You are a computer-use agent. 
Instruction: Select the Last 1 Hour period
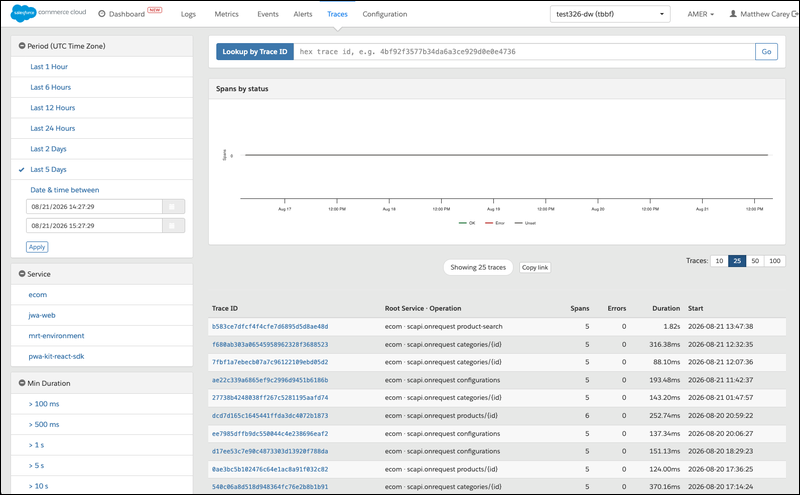tap(49, 67)
